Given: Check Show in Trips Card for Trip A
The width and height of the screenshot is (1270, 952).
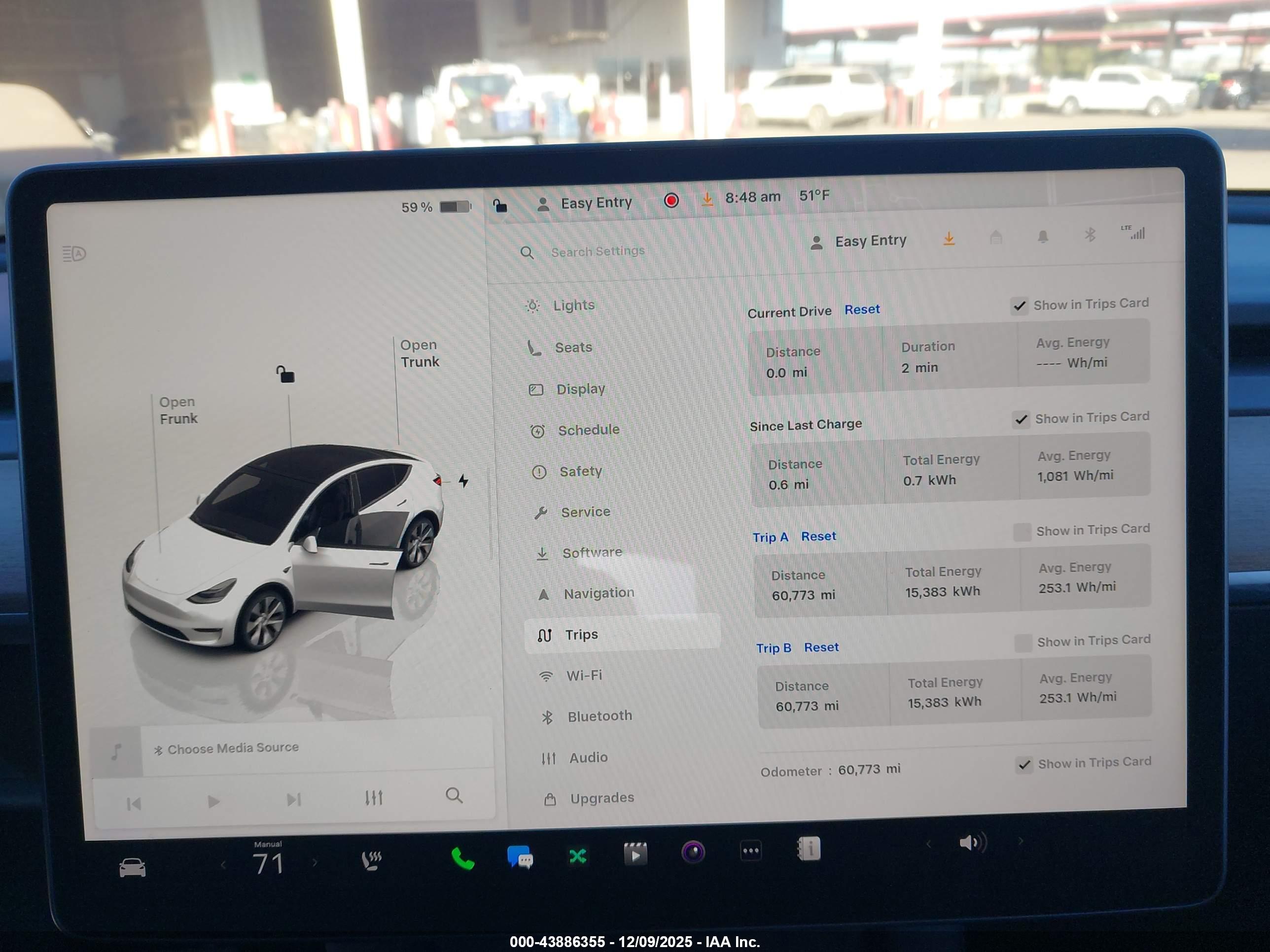Looking at the screenshot, I should pos(1022,532).
